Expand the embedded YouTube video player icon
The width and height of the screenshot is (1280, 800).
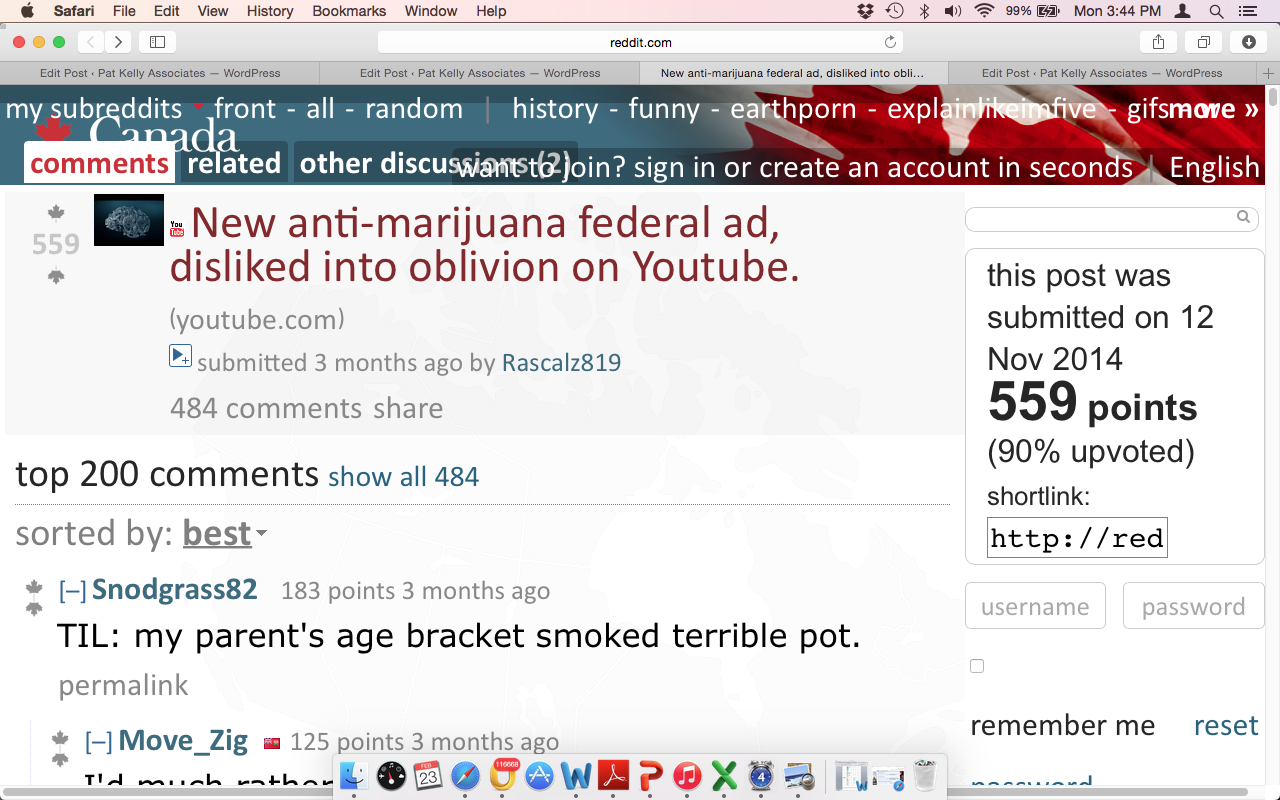click(x=180, y=355)
